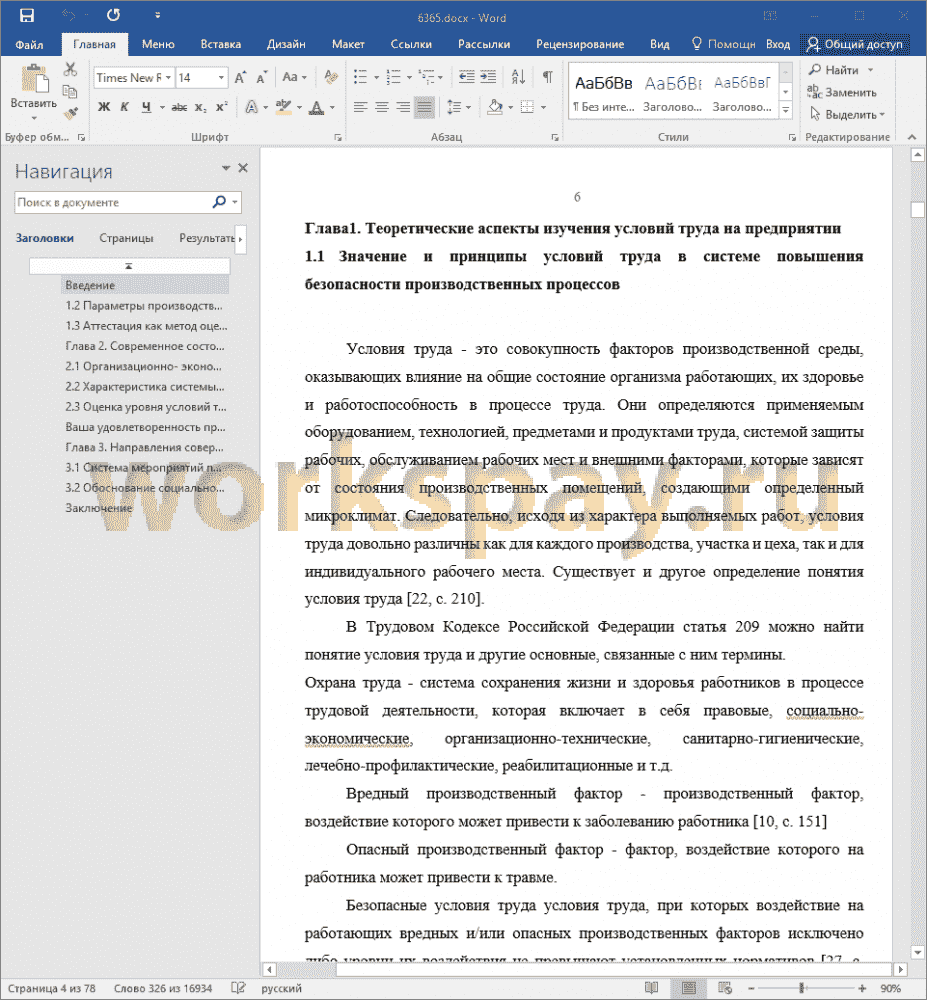Collapse the ribbon with the chevron
927x1000 pixels.
coord(912,136)
